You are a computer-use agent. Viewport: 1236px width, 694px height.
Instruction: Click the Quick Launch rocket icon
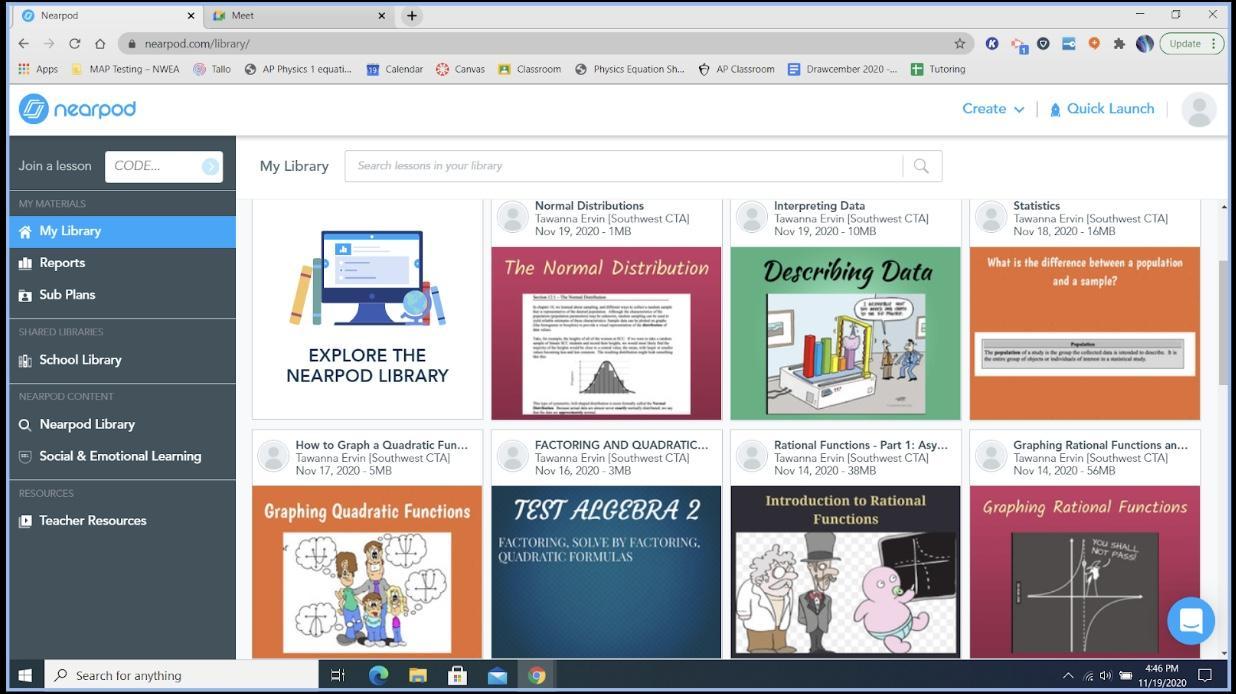[1055, 109]
